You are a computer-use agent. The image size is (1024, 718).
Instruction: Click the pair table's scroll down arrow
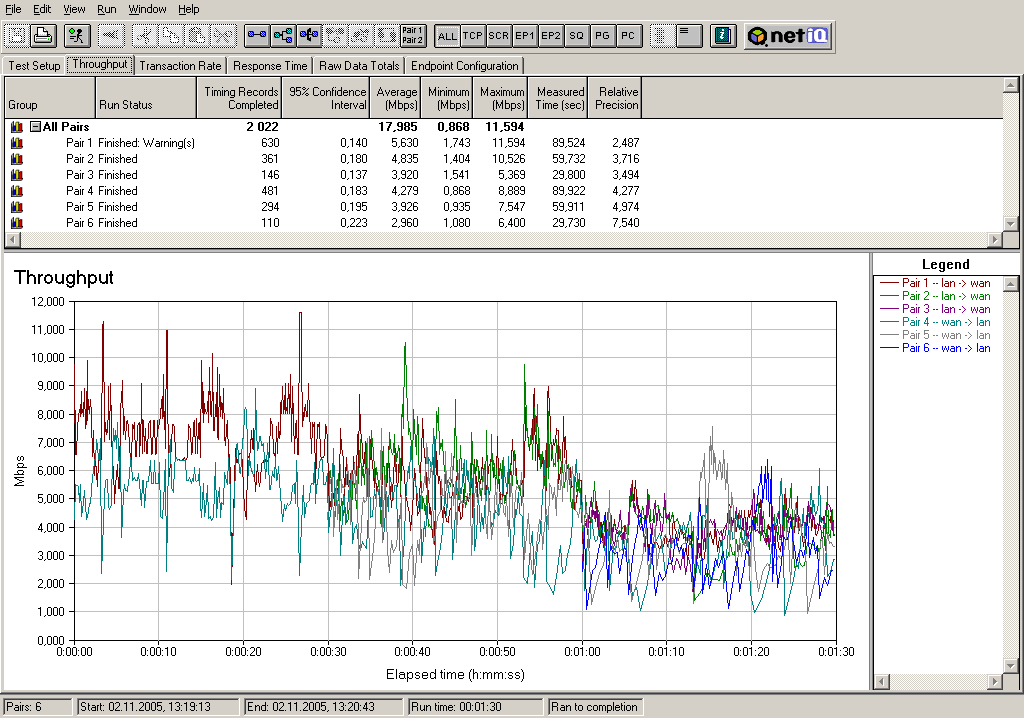tap(1010, 224)
